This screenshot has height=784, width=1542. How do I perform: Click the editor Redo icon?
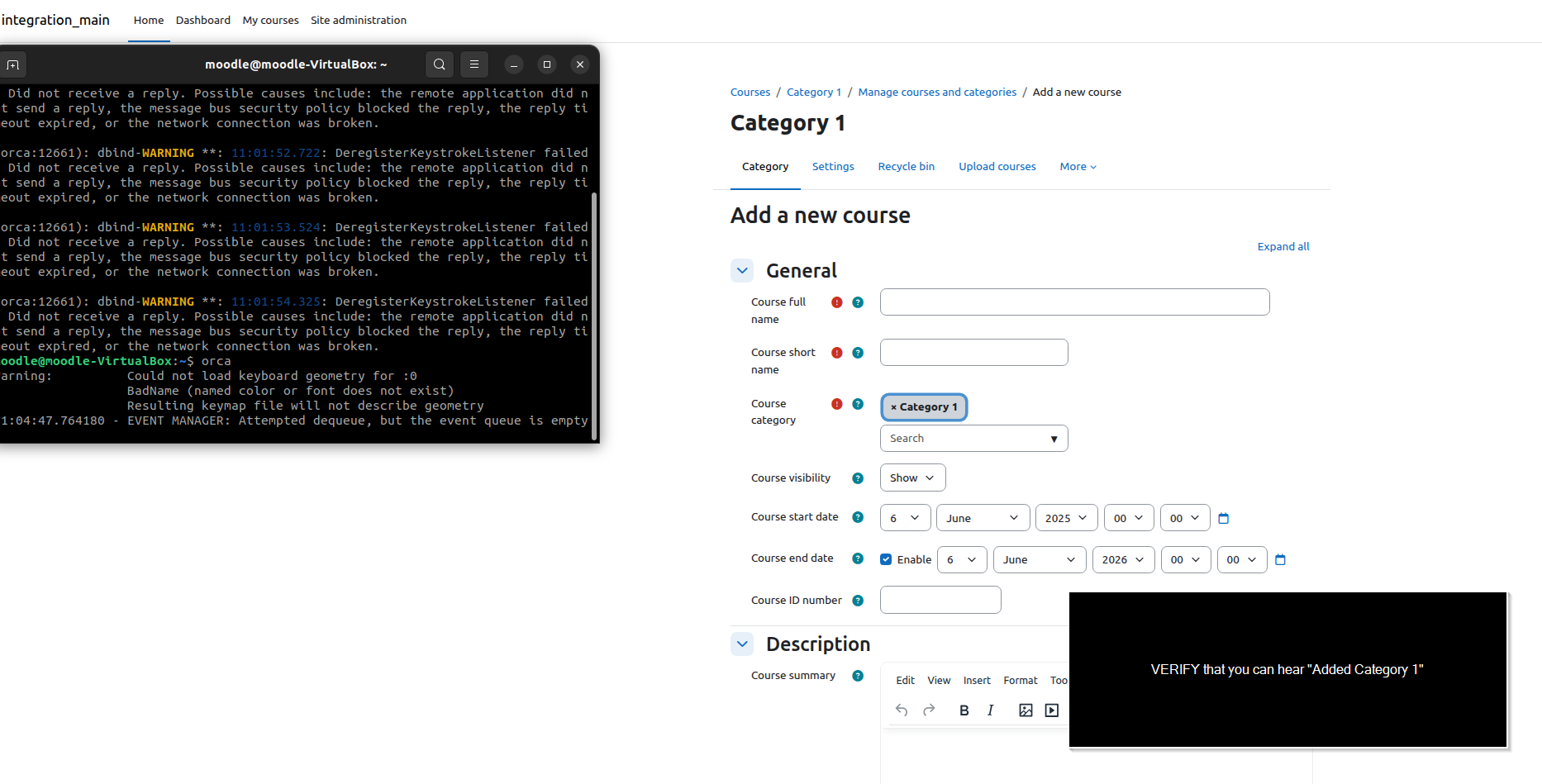(x=929, y=710)
